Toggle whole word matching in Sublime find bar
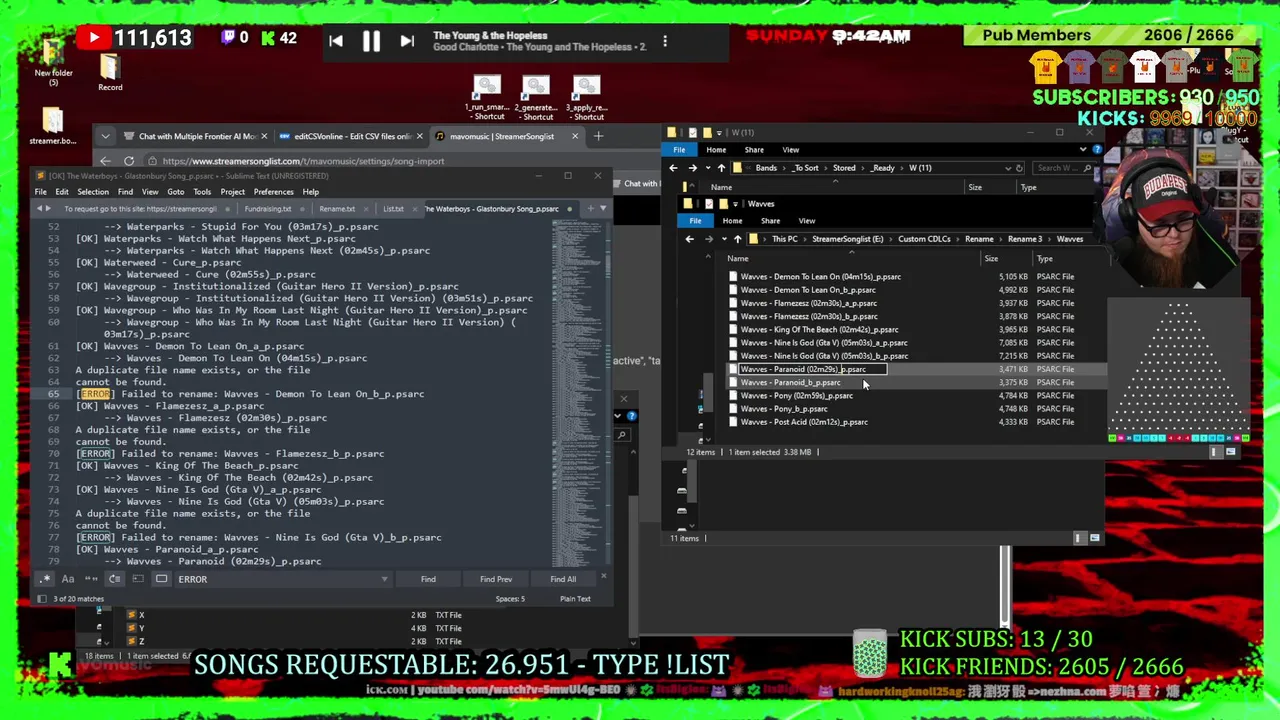This screenshot has height=720, width=1280. pos(91,579)
